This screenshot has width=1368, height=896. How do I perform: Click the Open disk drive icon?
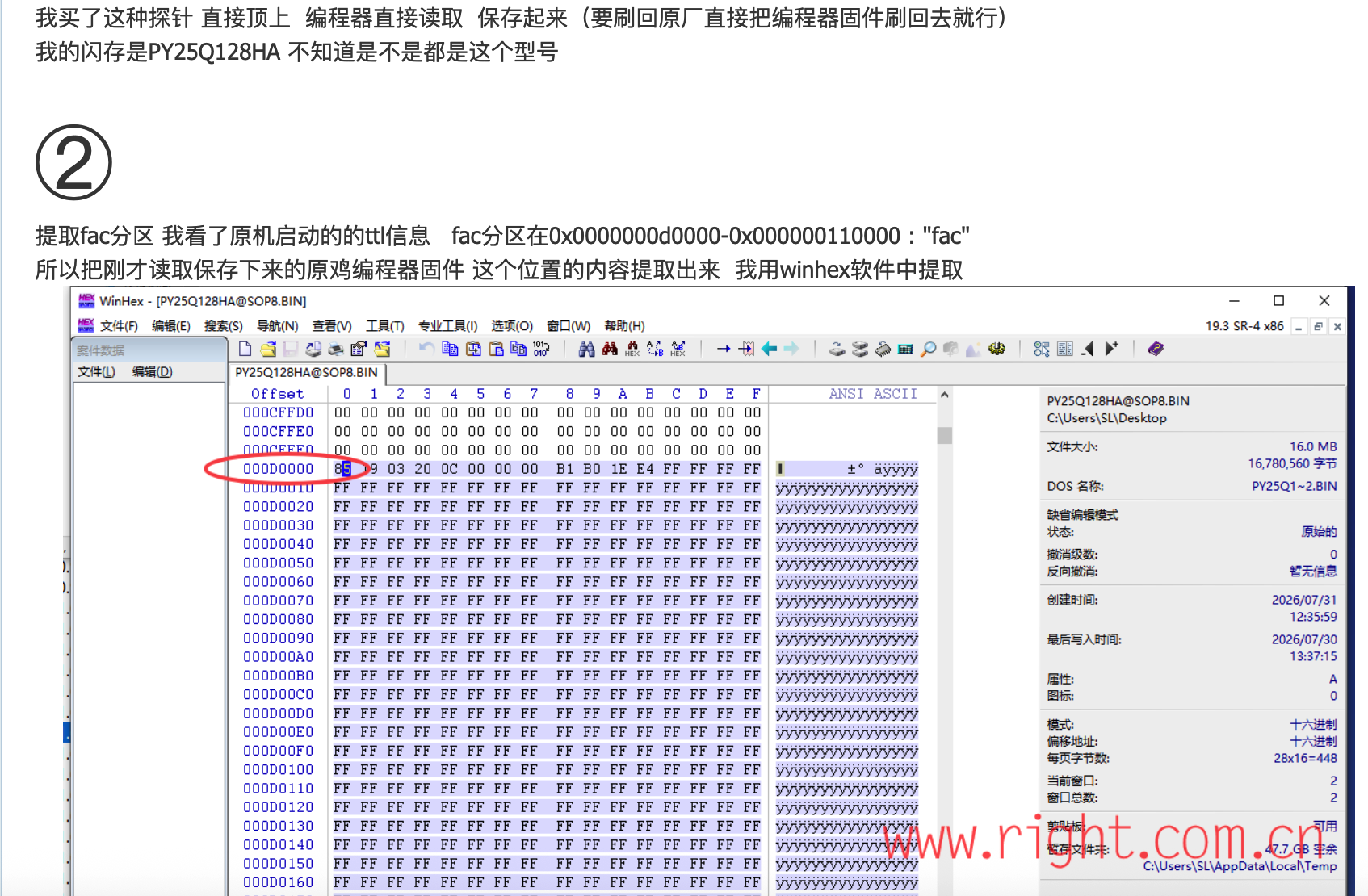tap(837, 349)
